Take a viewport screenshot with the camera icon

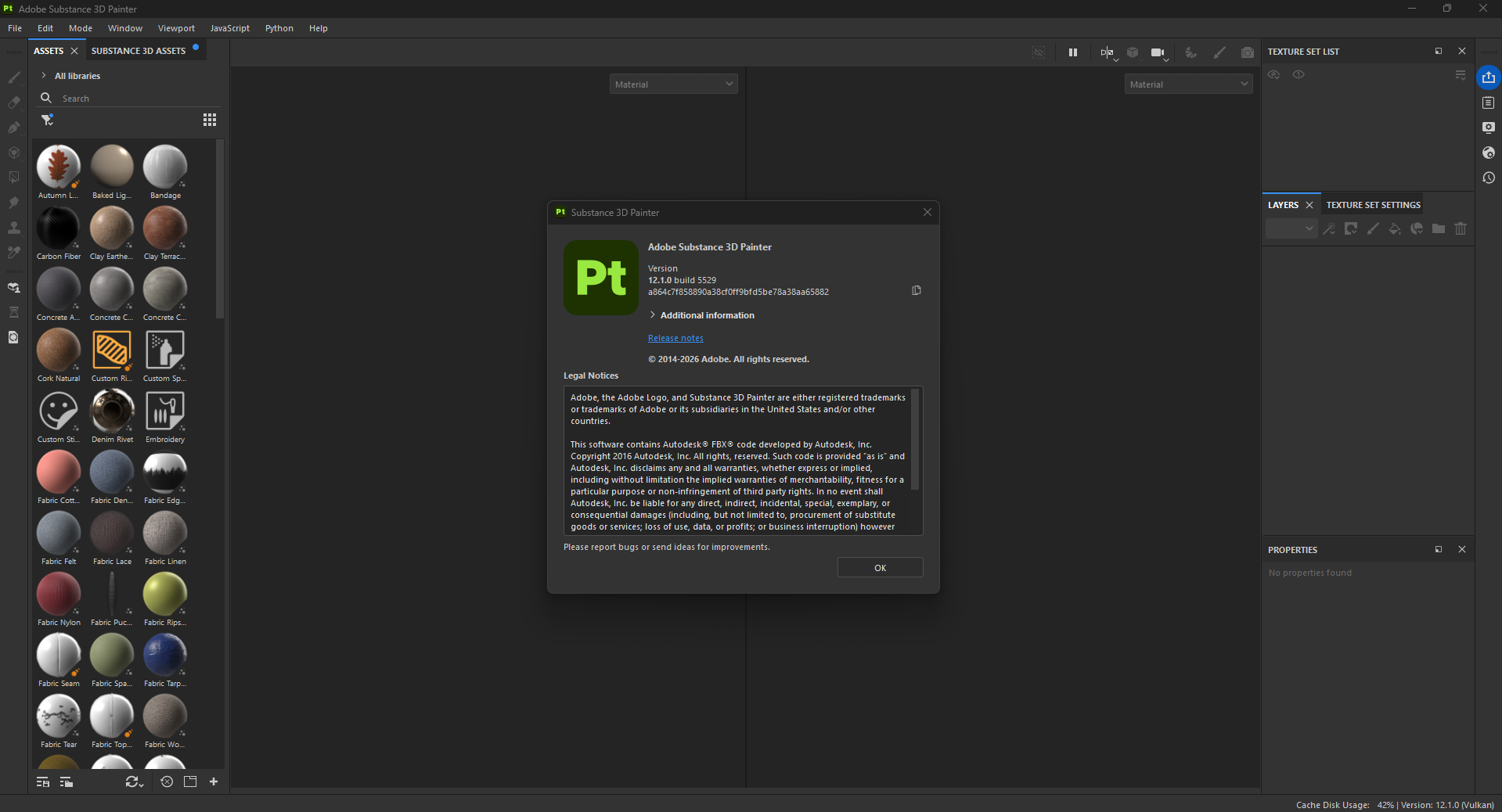1248,52
